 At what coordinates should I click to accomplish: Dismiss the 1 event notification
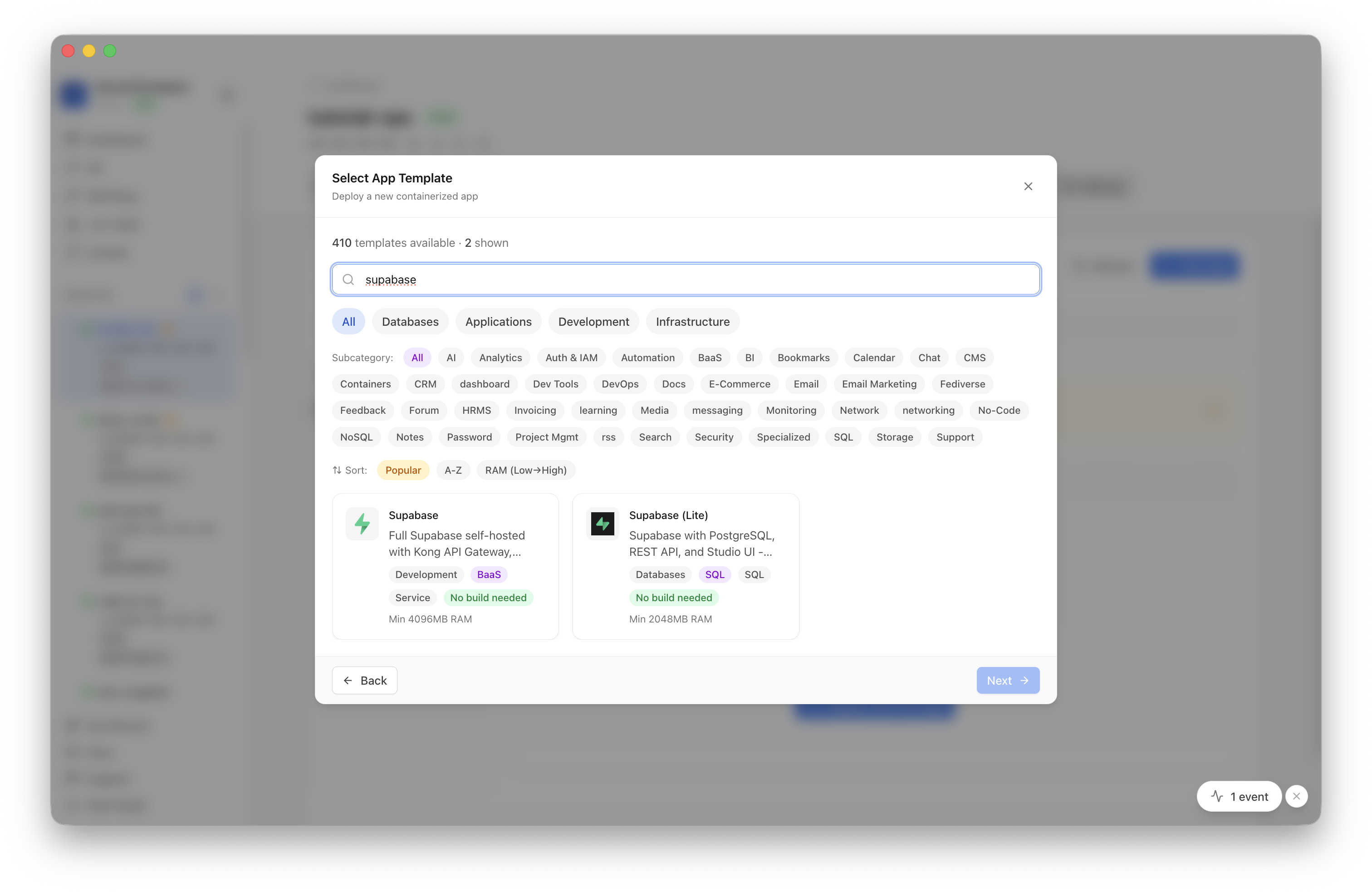1296,796
